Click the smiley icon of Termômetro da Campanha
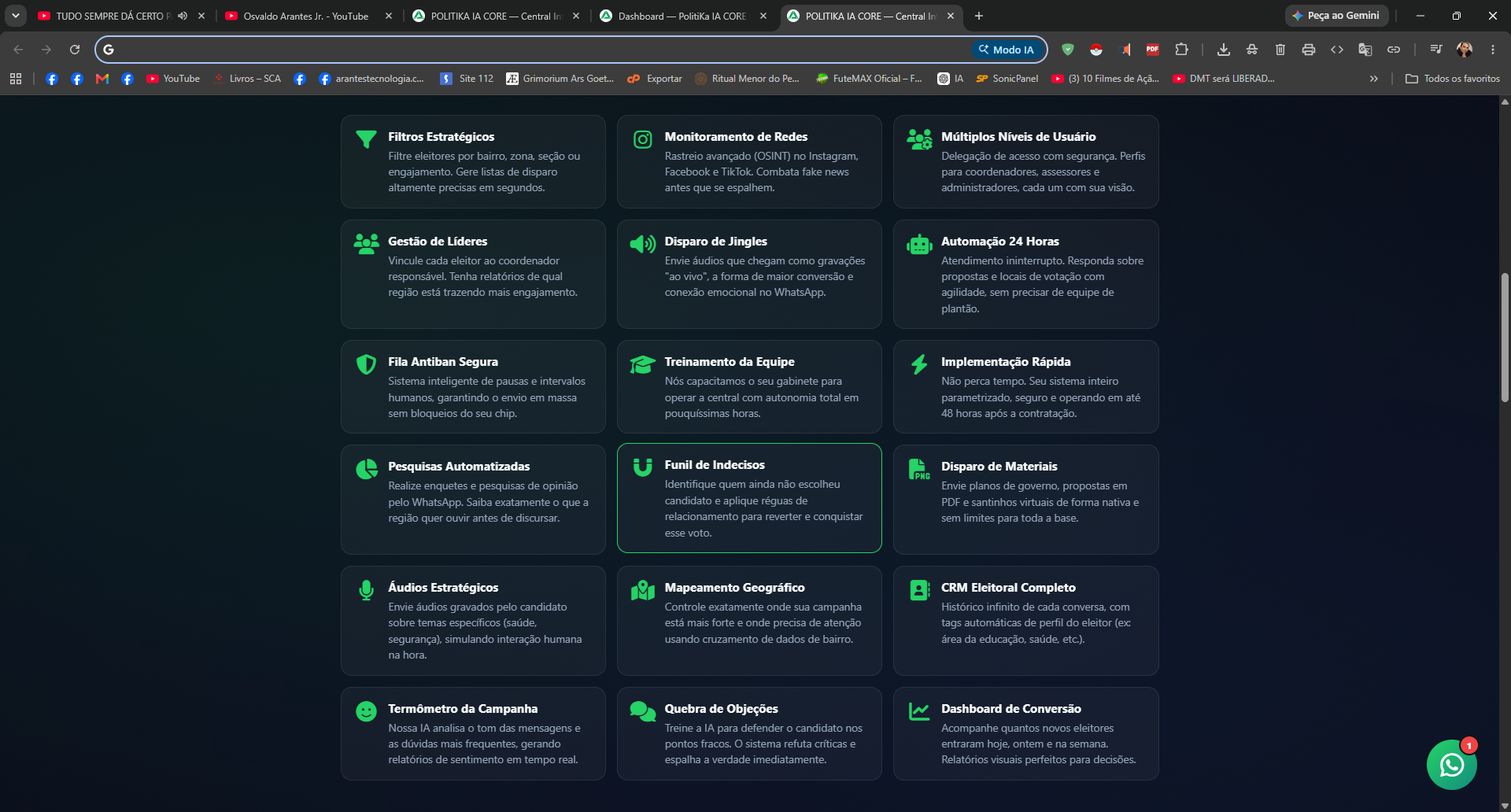The height and width of the screenshot is (812, 1511). point(366,711)
